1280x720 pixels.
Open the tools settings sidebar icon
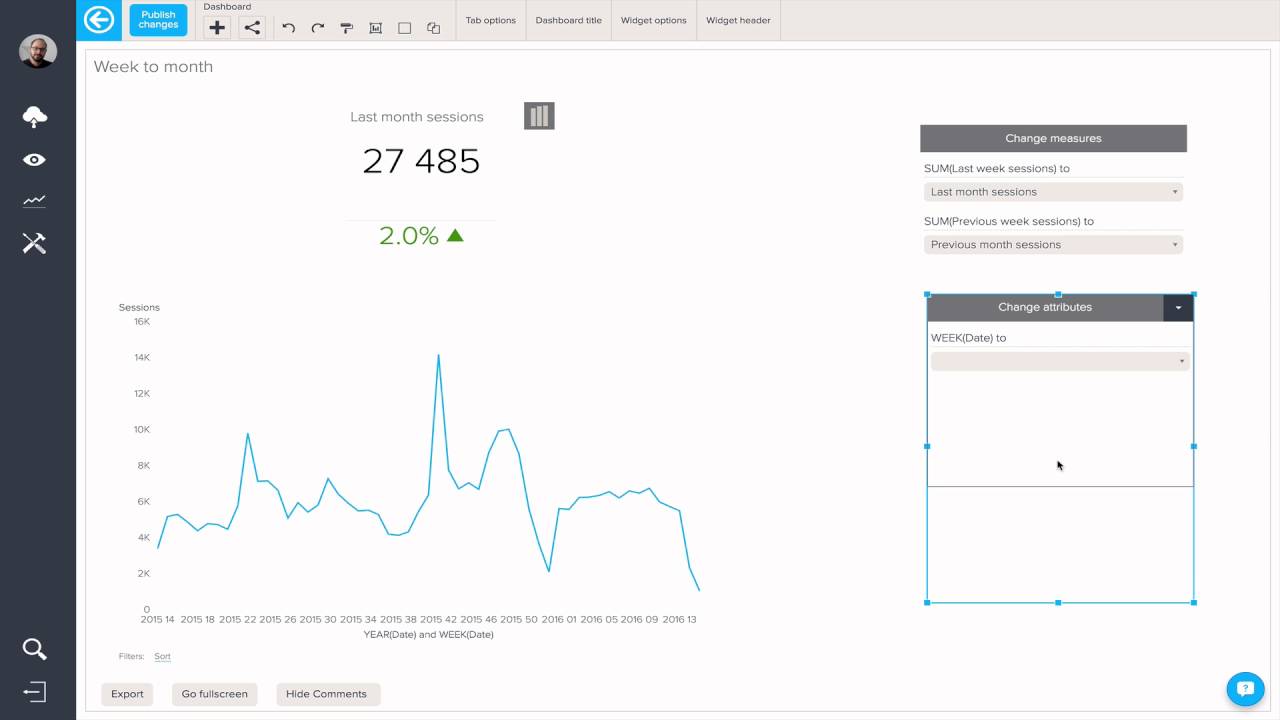[35, 243]
